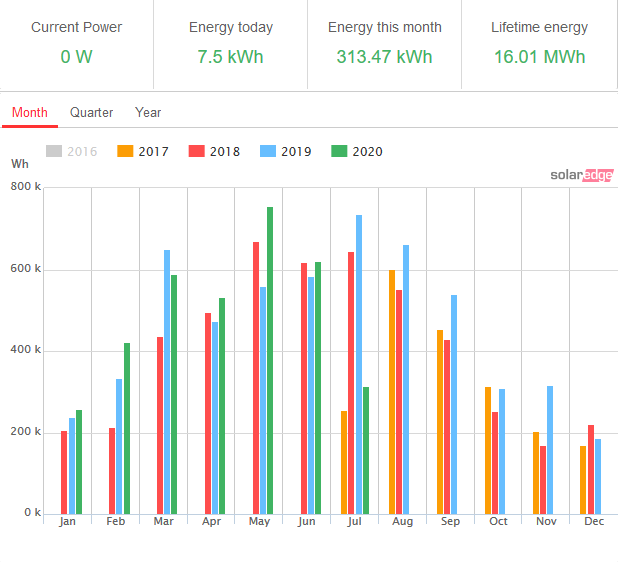Open the Quarter tab
The image size is (618, 562).
click(91, 113)
